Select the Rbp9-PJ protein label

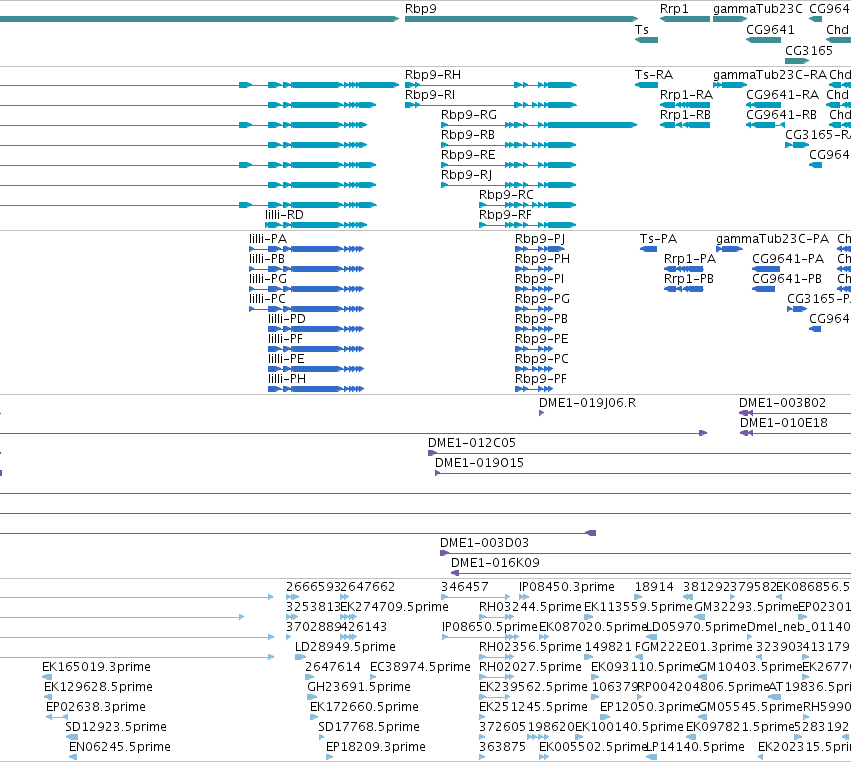[x=540, y=239]
